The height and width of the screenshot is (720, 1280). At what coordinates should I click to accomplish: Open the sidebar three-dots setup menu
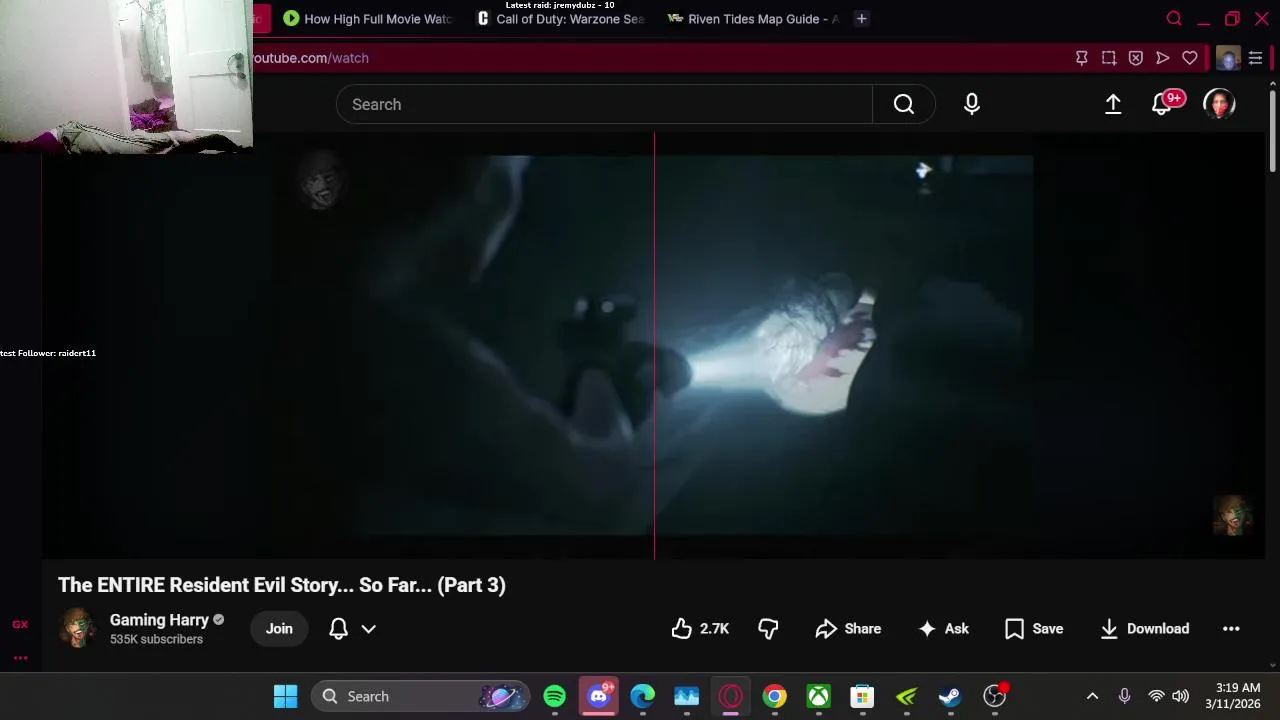[20, 658]
